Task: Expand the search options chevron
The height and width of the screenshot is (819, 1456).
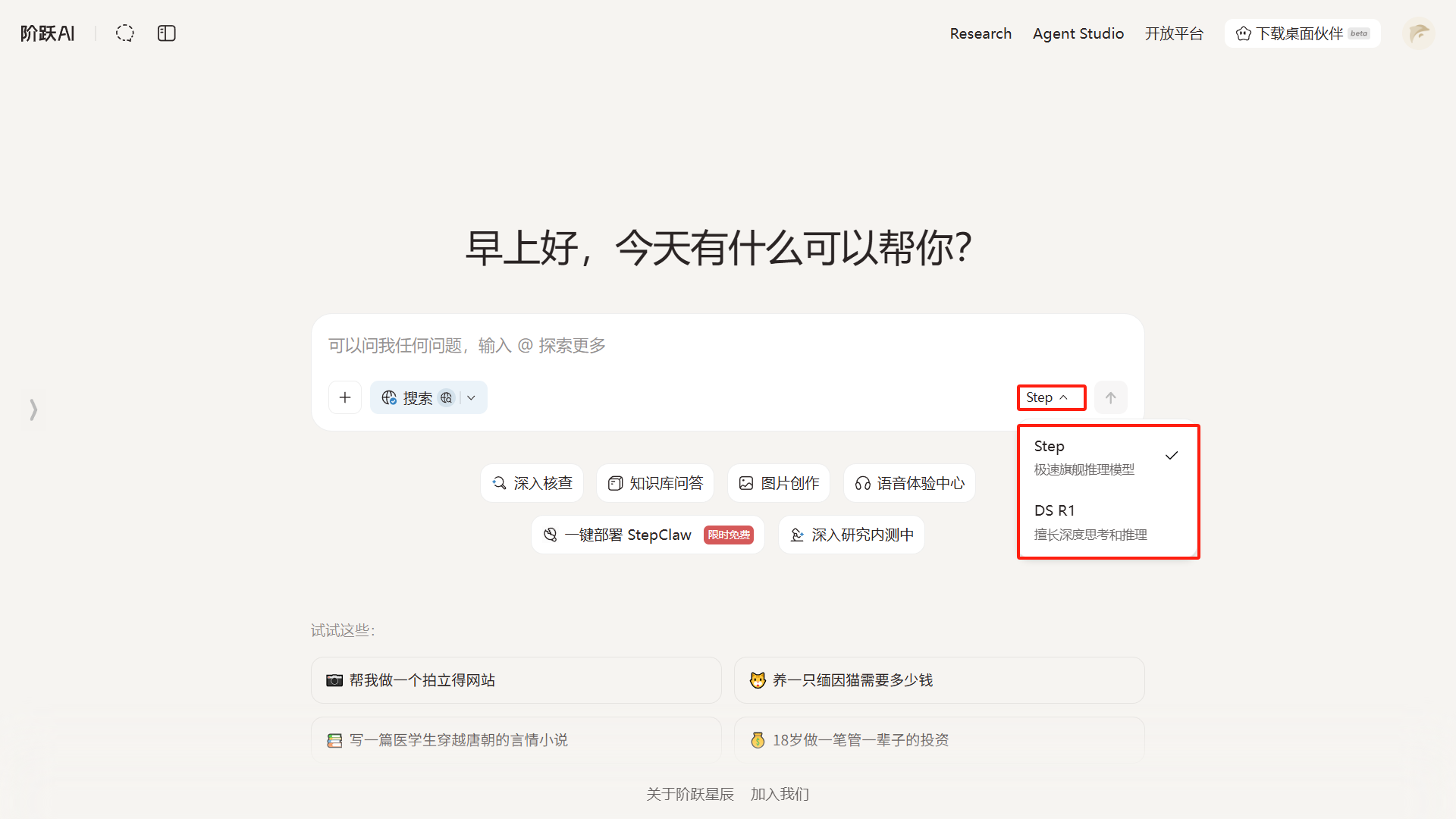Action: click(472, 397)
